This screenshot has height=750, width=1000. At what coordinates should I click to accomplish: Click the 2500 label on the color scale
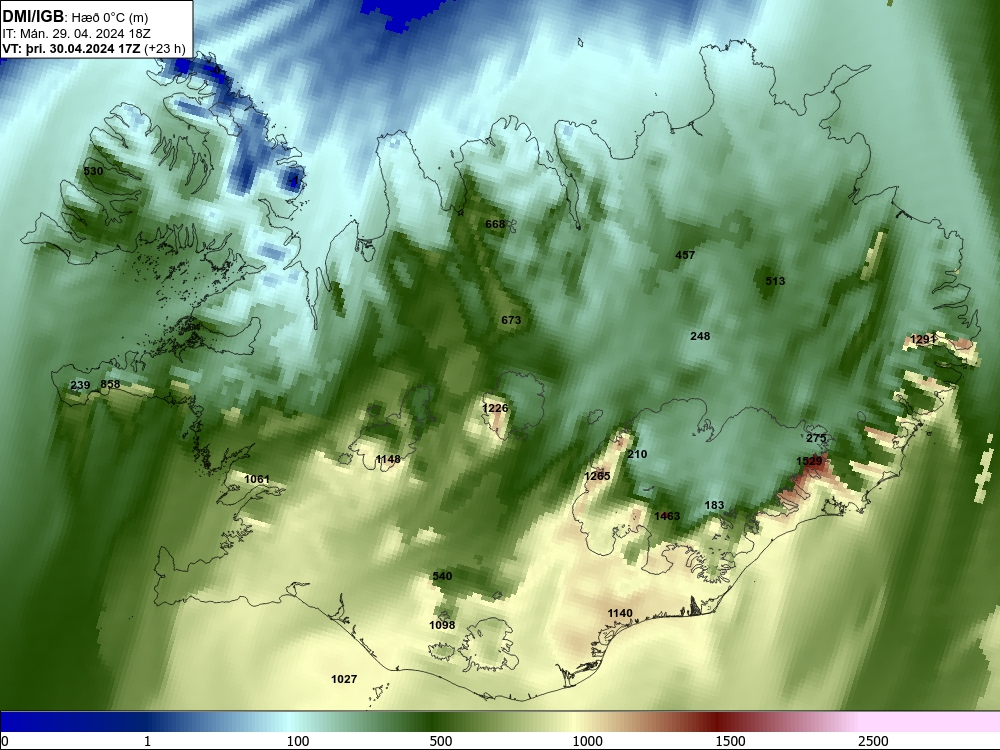pyautogui.click(x=873, y=741)
